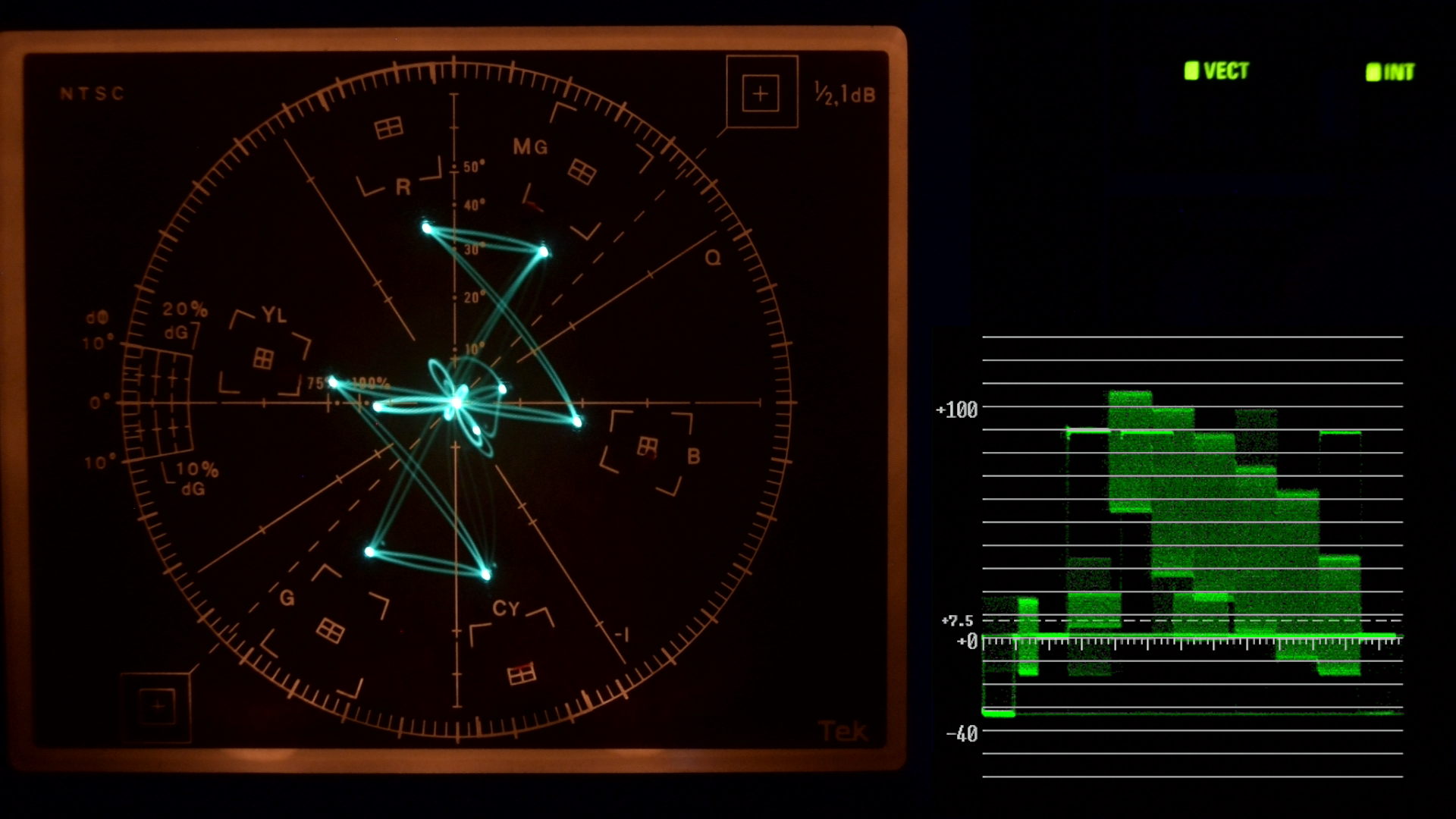Click the MG magenta target box

[582, 172]
